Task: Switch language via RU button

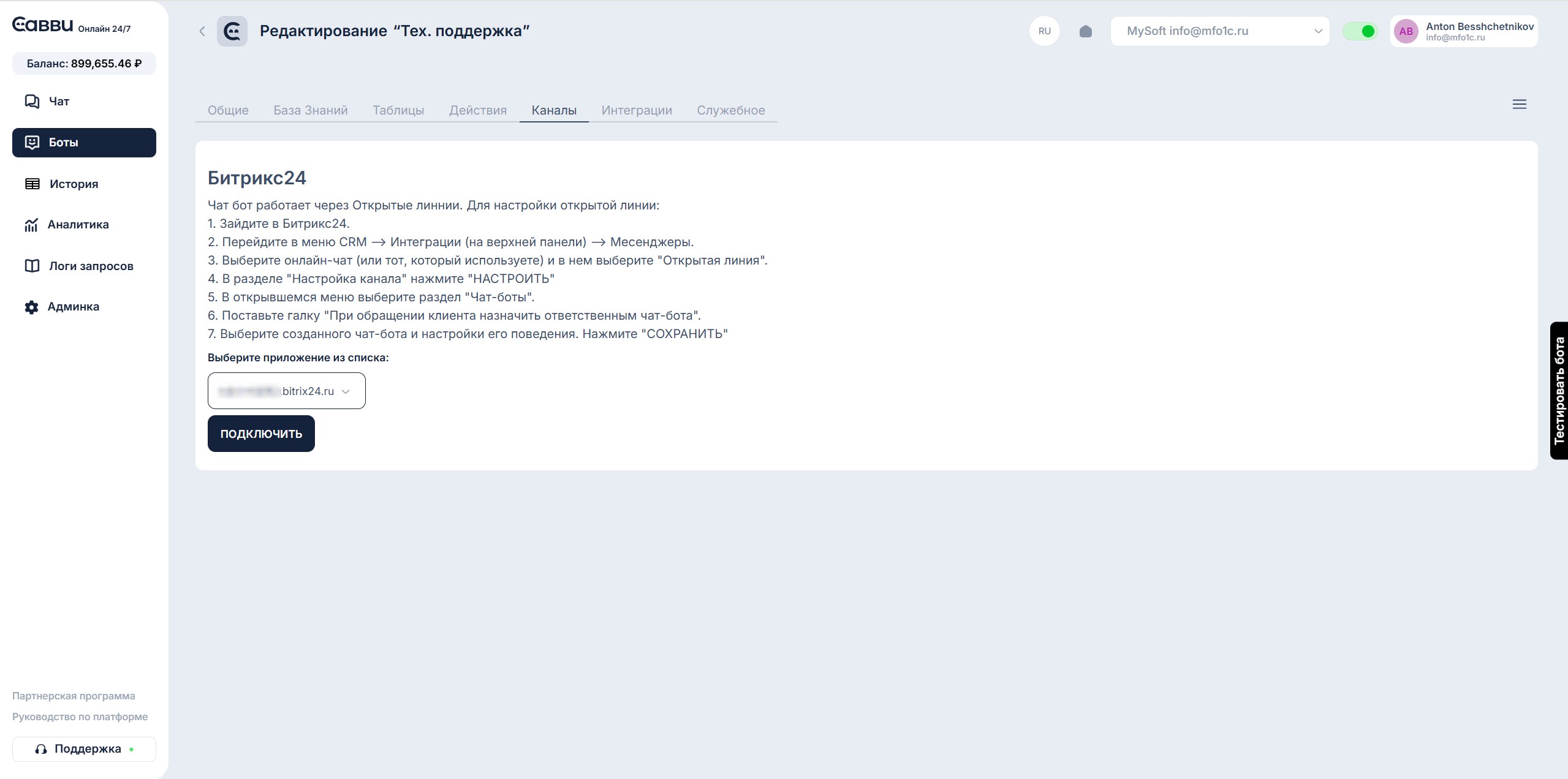Action: point(1044,31)
